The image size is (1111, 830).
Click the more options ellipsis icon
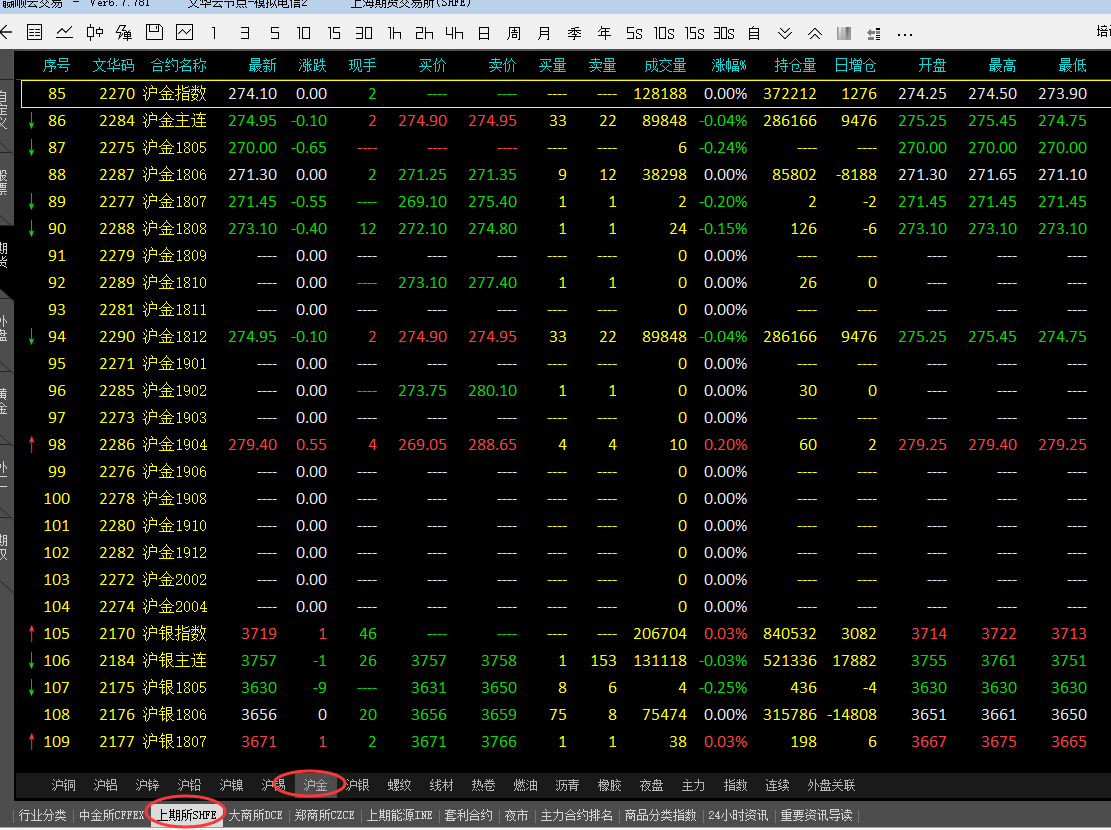click(x=905, y=34)
